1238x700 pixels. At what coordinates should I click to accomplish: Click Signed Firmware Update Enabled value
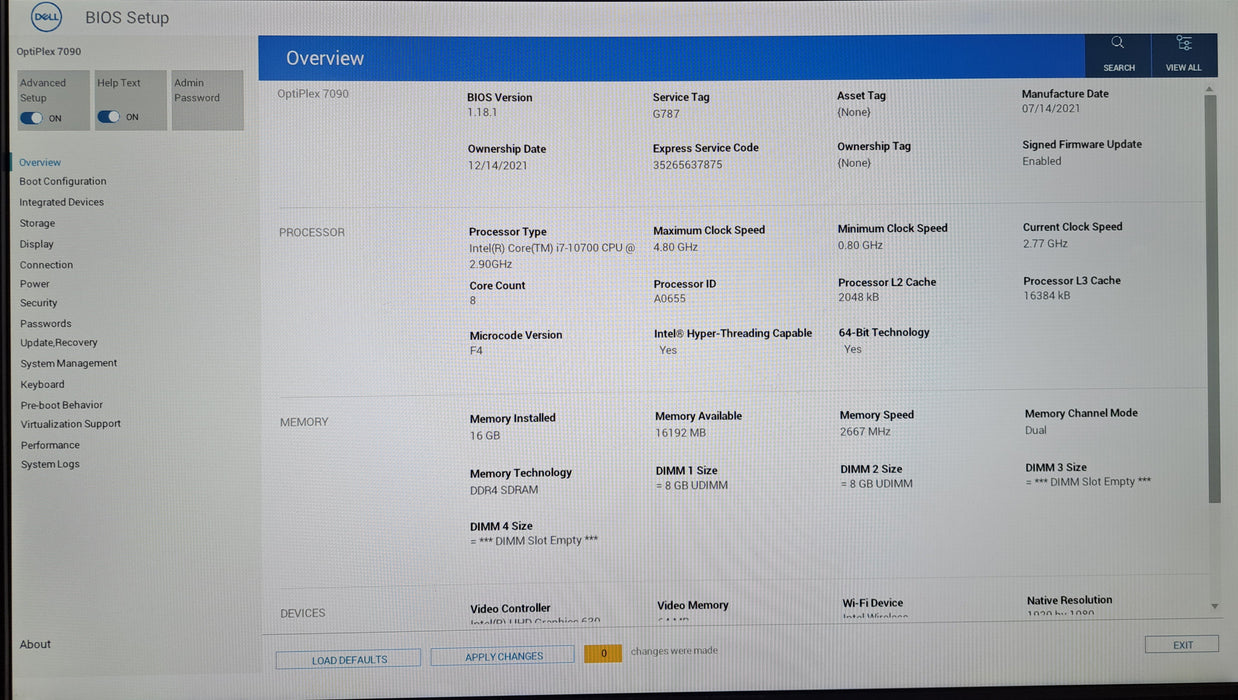click(1042, 161)
